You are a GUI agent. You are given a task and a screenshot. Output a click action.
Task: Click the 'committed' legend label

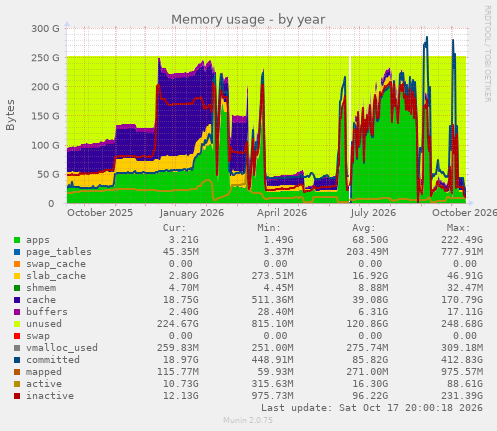tap(53, 360)
